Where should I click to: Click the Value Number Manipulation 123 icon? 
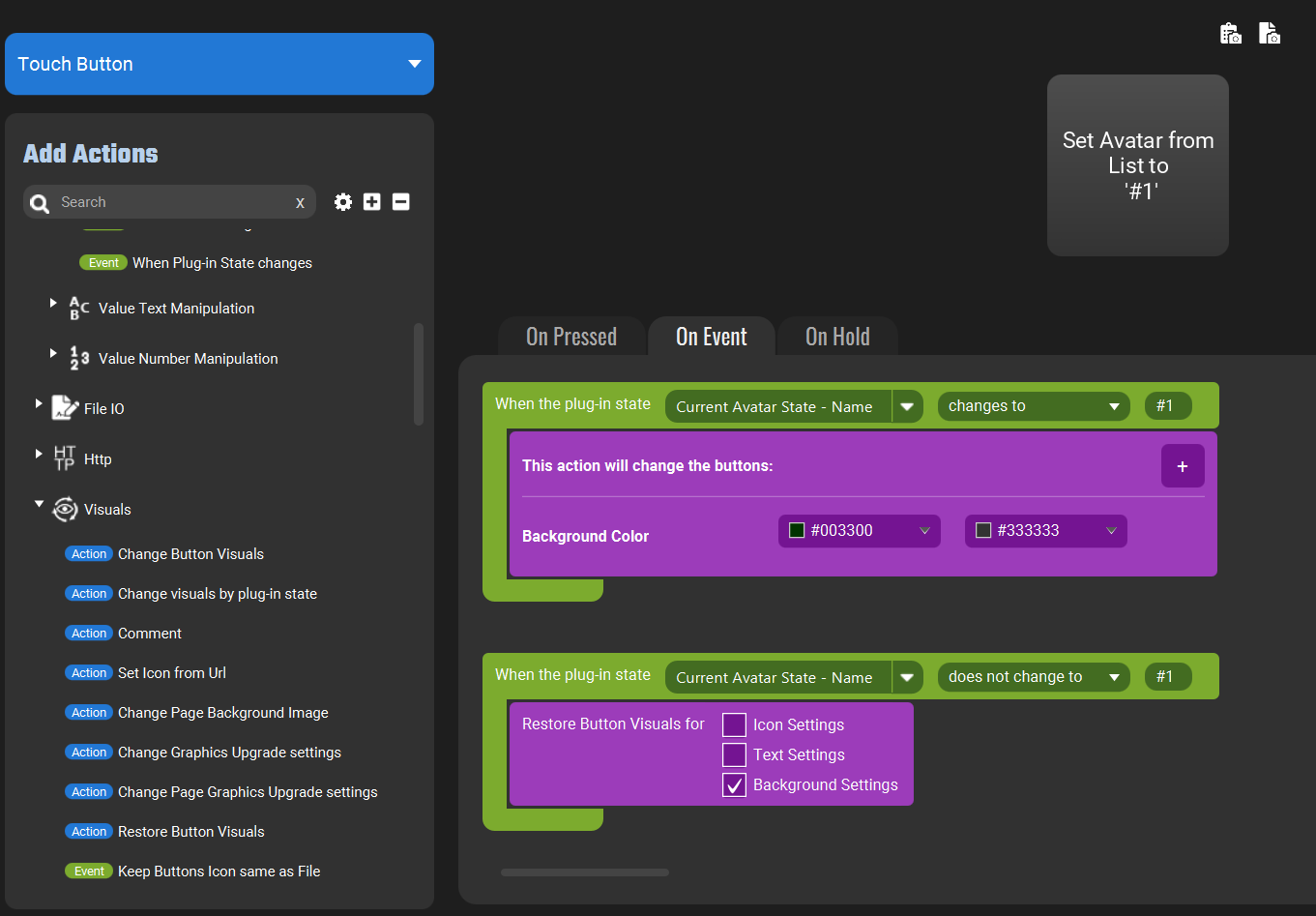[x=79, y=358]
